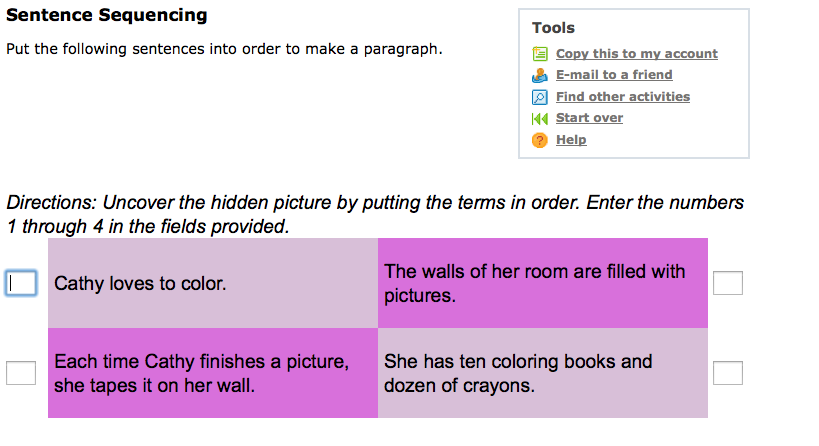This screenshot has width=819, height=446.
Task: Click the Copy this to my account icon
Action: tap(540, 54)
